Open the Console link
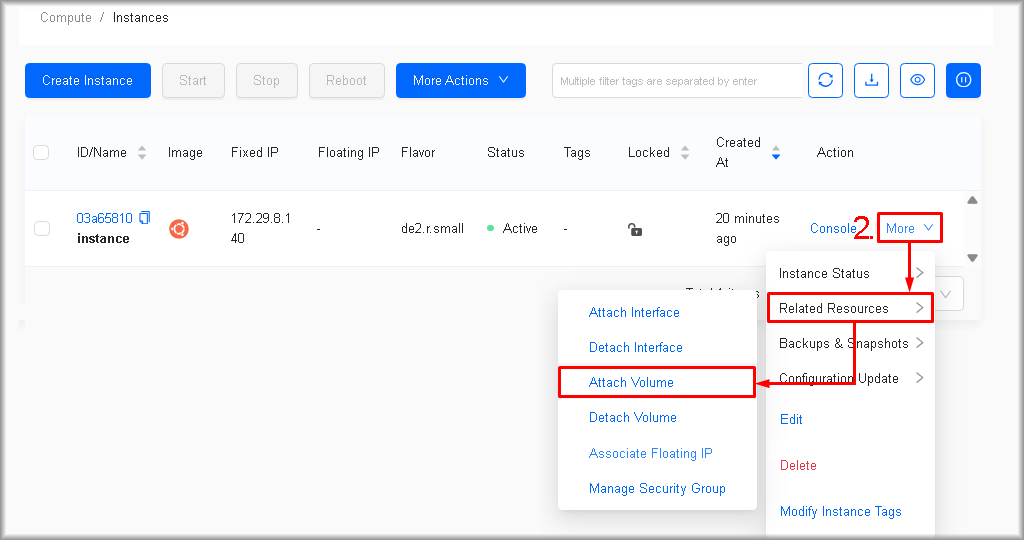 click(832, 228)
